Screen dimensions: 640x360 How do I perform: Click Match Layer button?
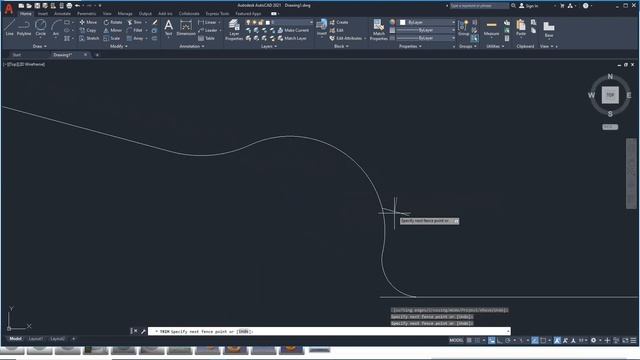pyautogui.click(x=292, y=38)
